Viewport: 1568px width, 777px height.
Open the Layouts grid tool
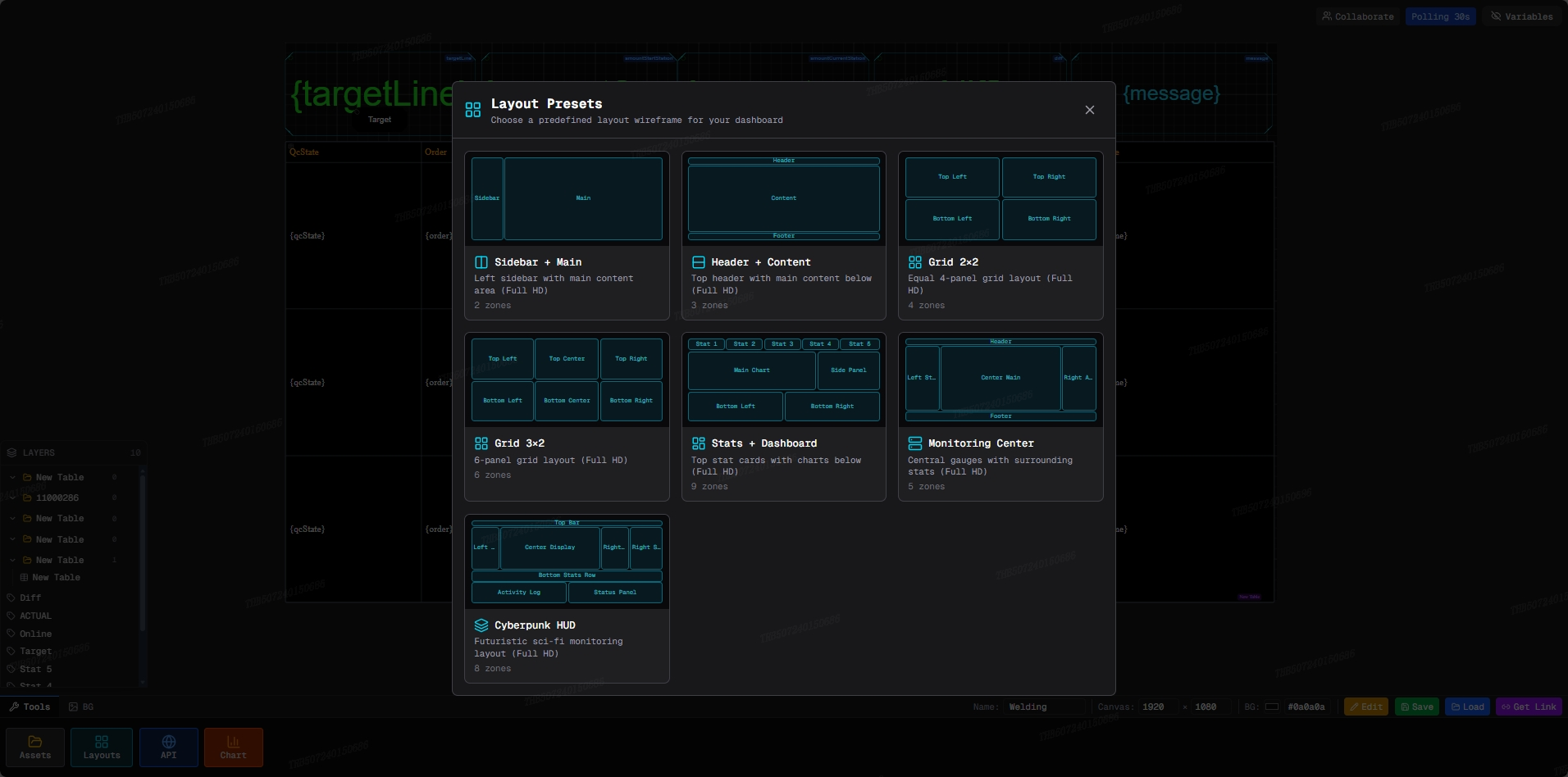pos(102,747)
